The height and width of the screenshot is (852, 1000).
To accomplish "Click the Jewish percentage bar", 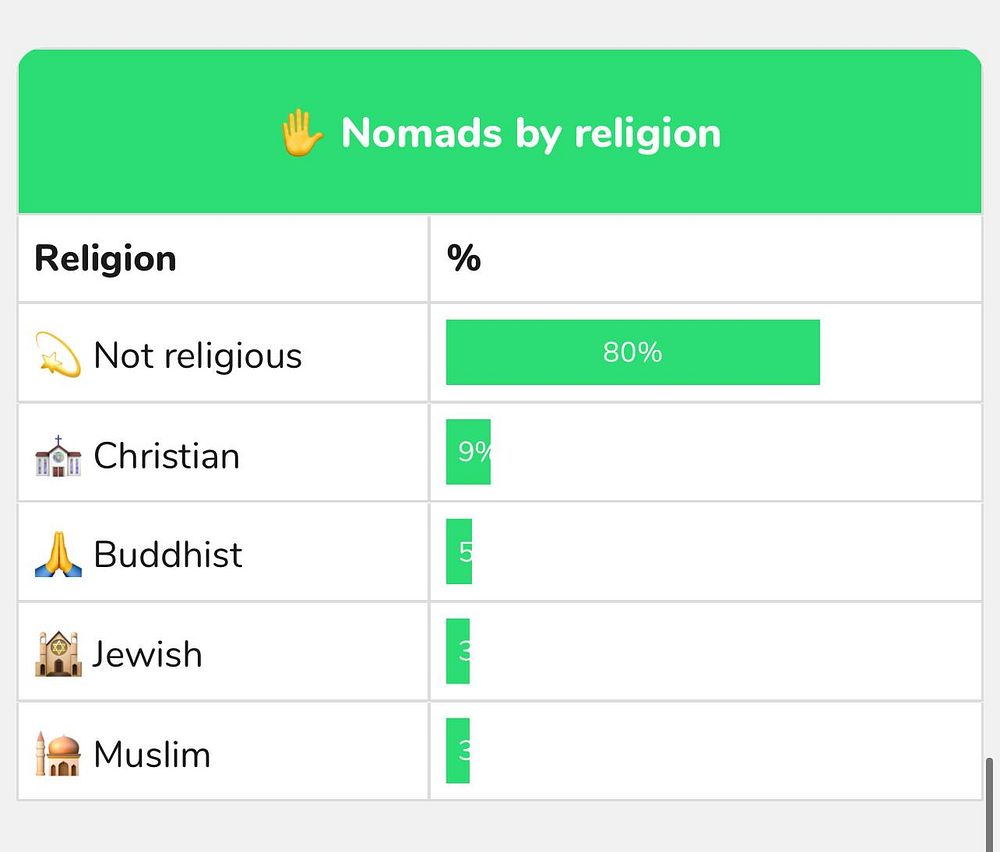I will [x=458, y=651].
